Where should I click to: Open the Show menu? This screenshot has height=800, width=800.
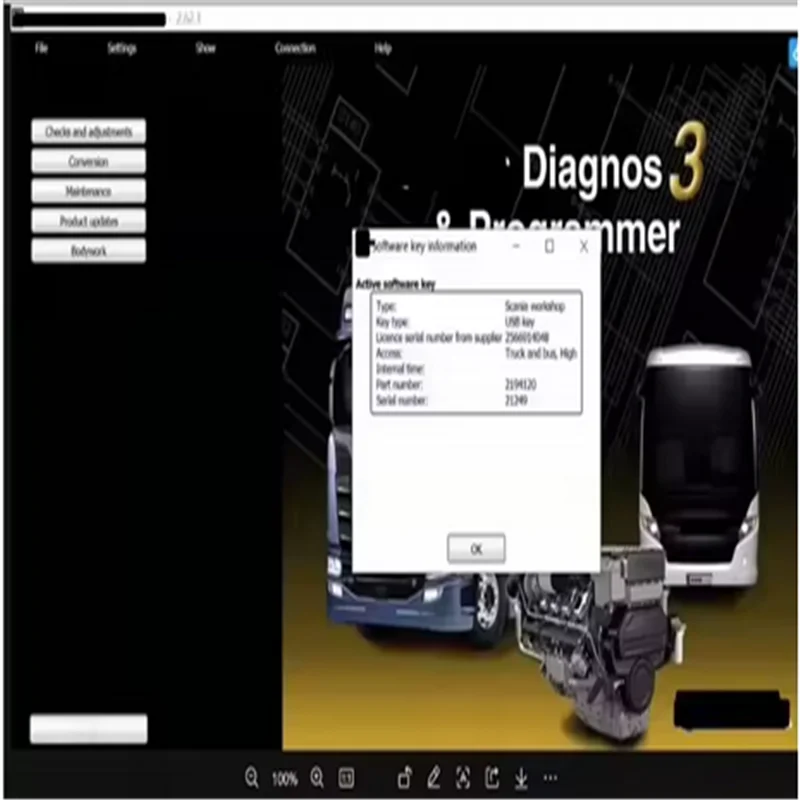point(206,48)
